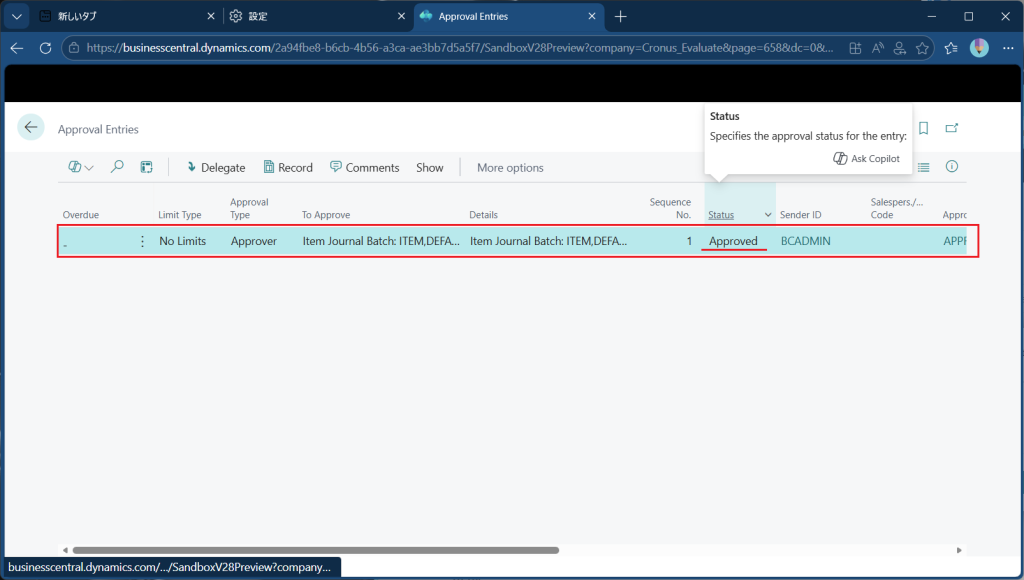The width and height of the screenshot is (1024, 580).
Task: Click the browser favorites star icon
Action: click(x=923, y=48)
